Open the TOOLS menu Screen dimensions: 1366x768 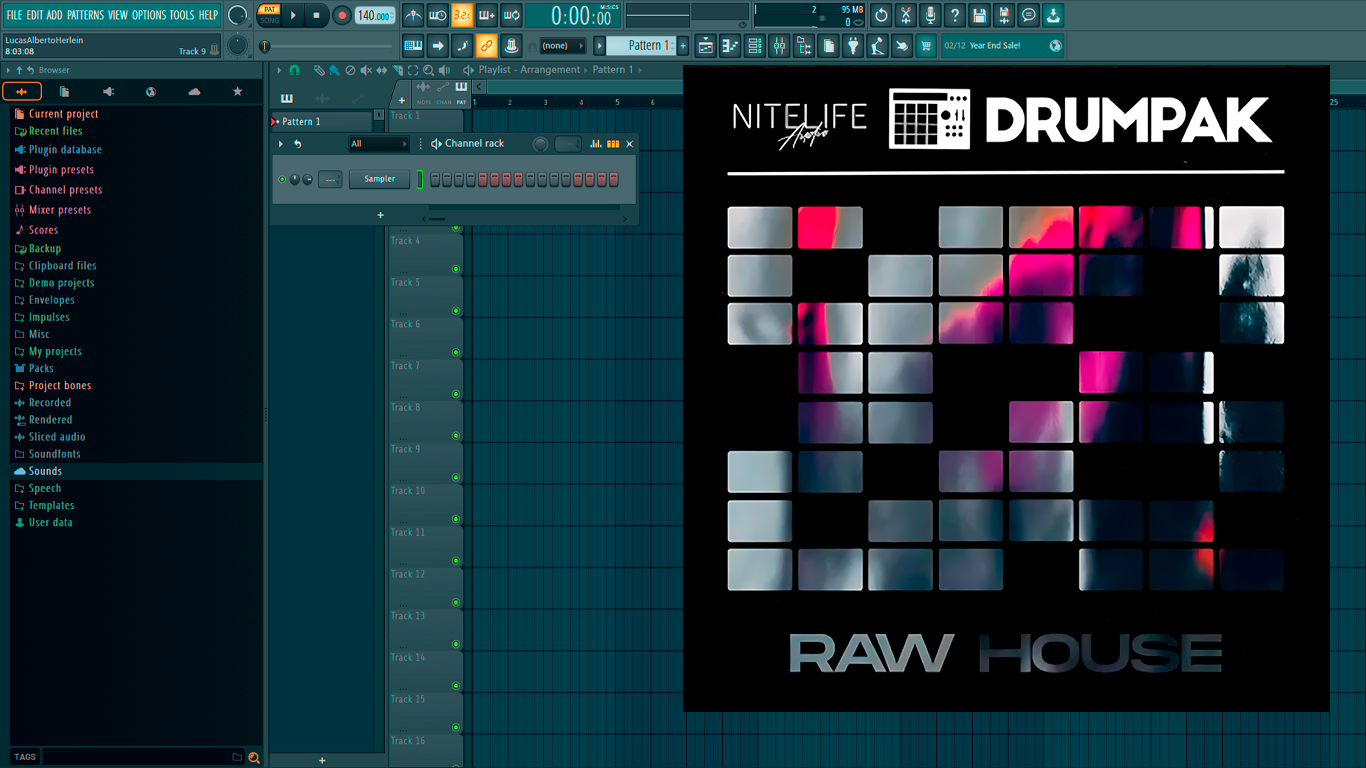pyautogui.click(x=182, y=15)
